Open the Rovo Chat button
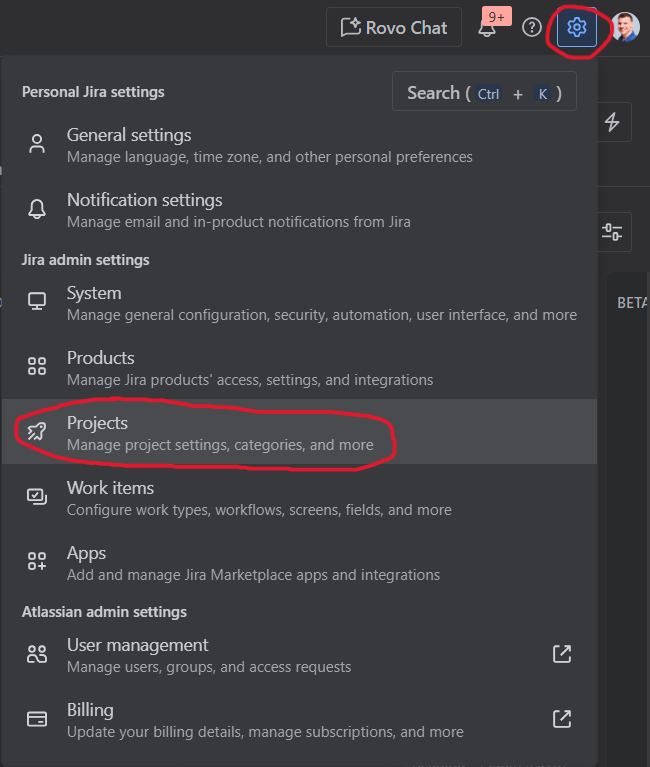 394,27
